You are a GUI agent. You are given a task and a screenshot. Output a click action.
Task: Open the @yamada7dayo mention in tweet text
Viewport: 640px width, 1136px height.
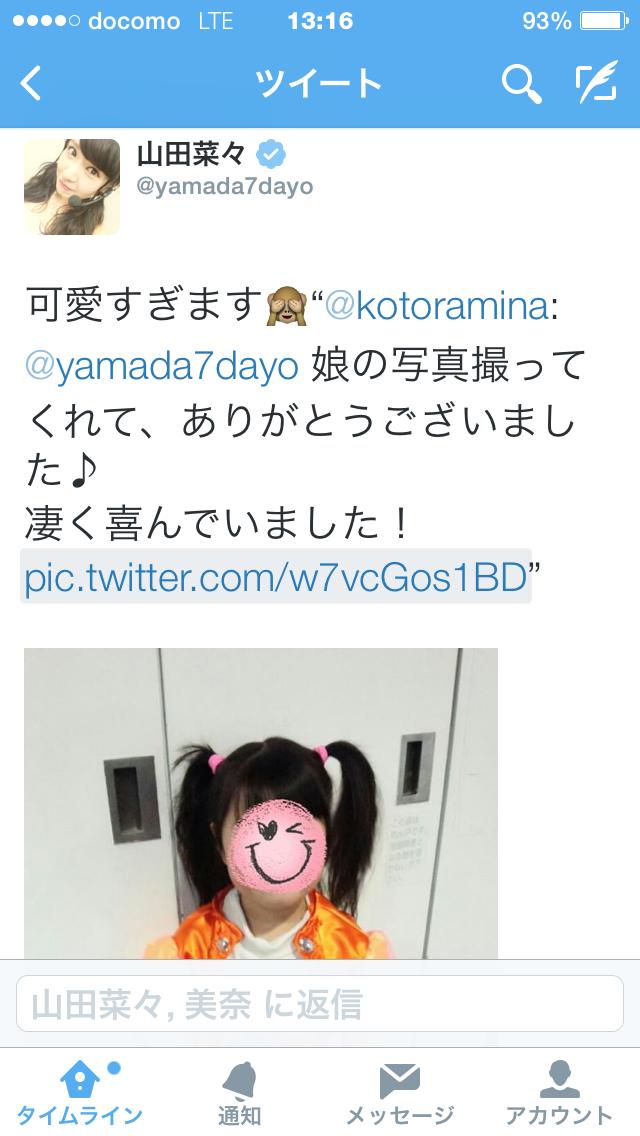(x=162, y=367)
